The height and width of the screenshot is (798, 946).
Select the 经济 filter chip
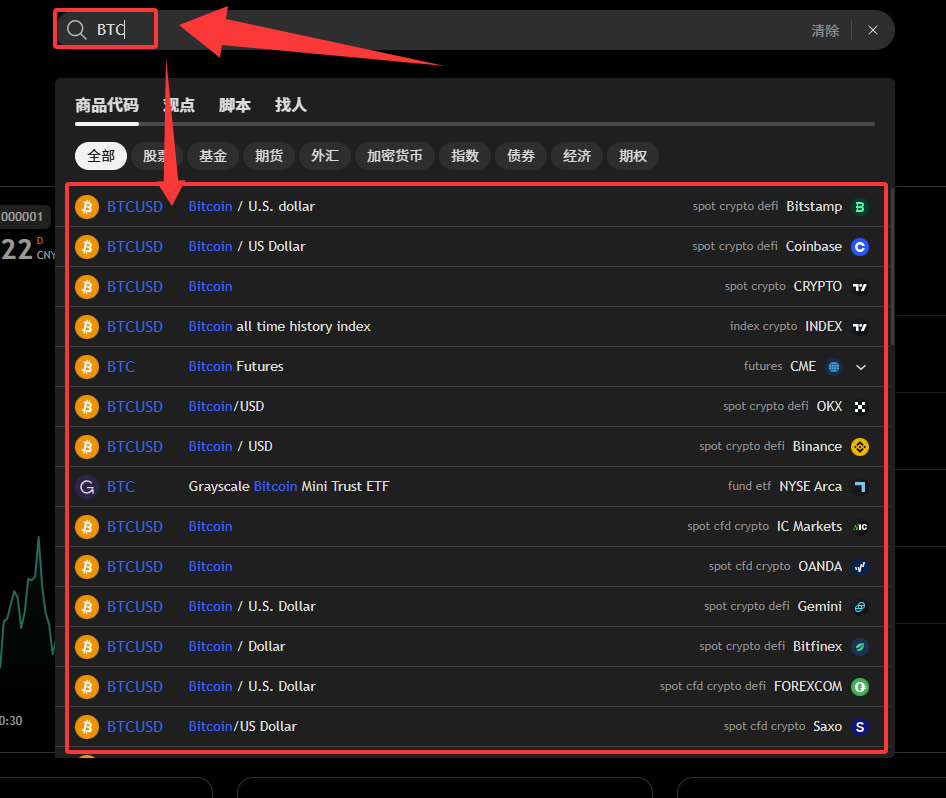point(577,156)
